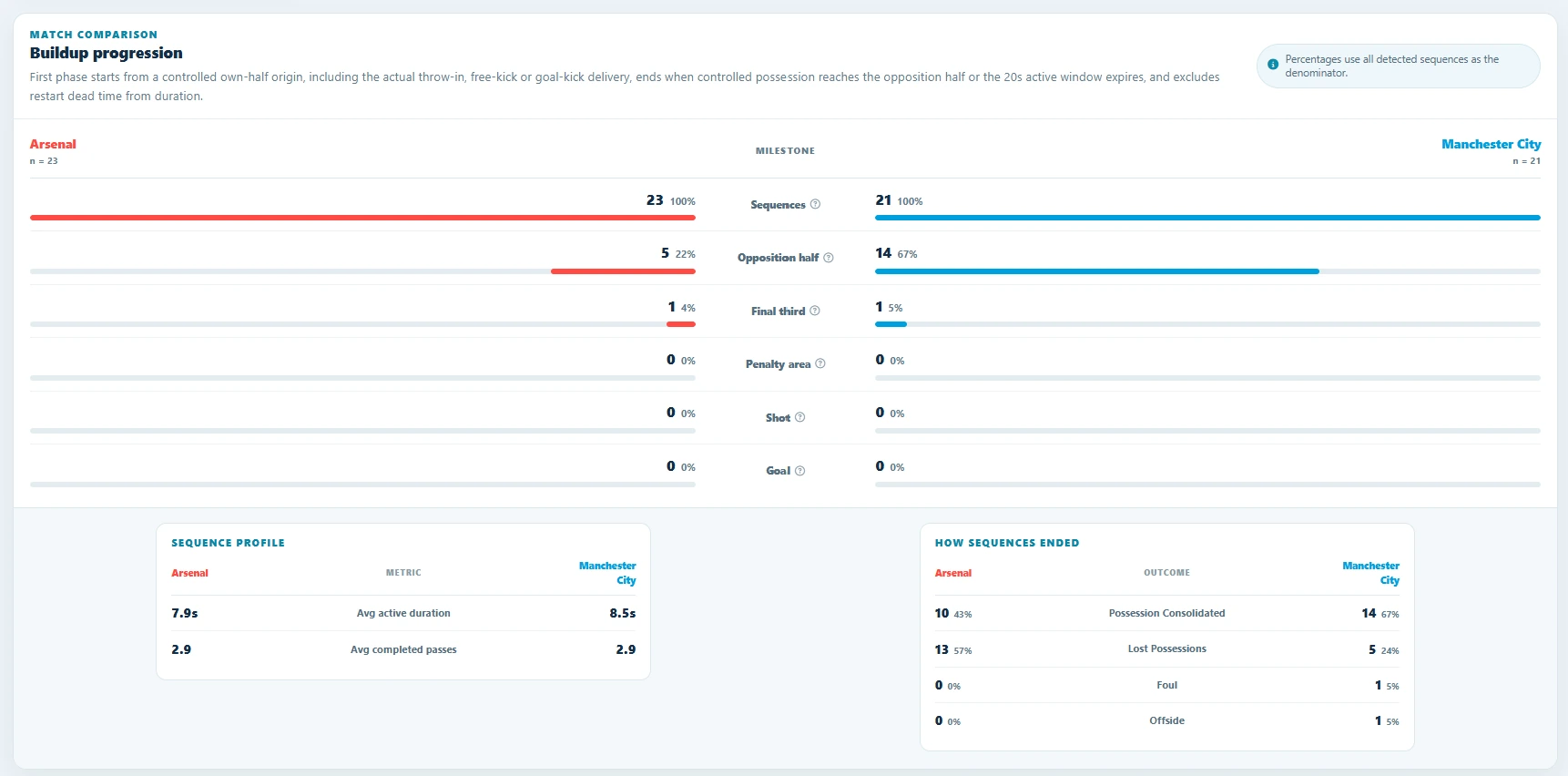Click Arsenal's Possession Consolidated value '10 43%'

point(953,613)
